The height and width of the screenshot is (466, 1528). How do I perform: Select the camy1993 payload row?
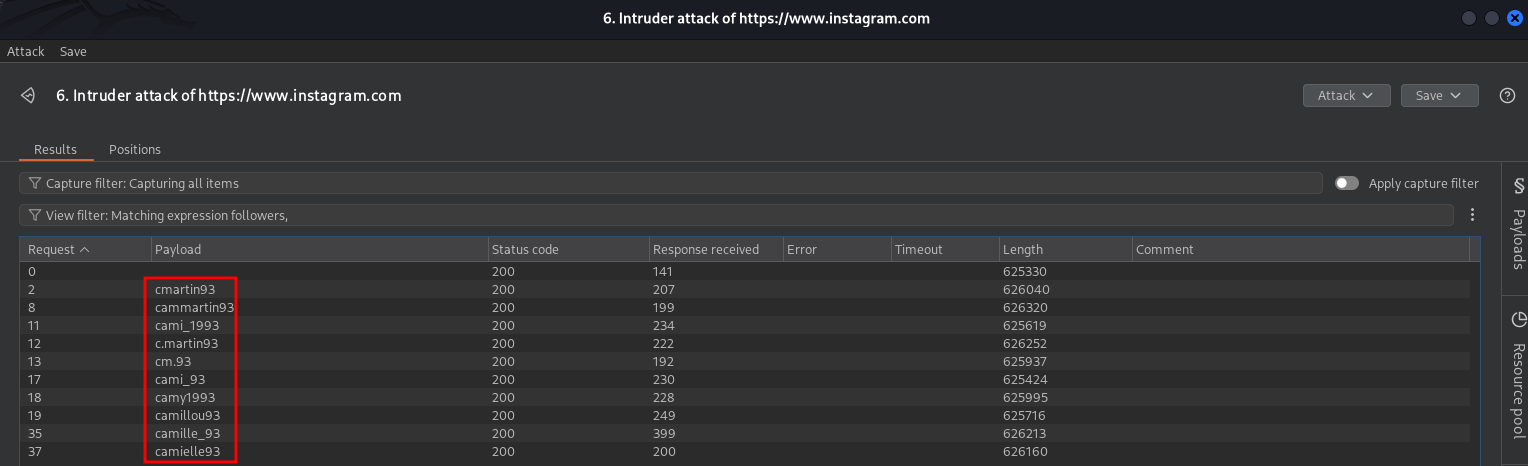(x=745, y=397)
